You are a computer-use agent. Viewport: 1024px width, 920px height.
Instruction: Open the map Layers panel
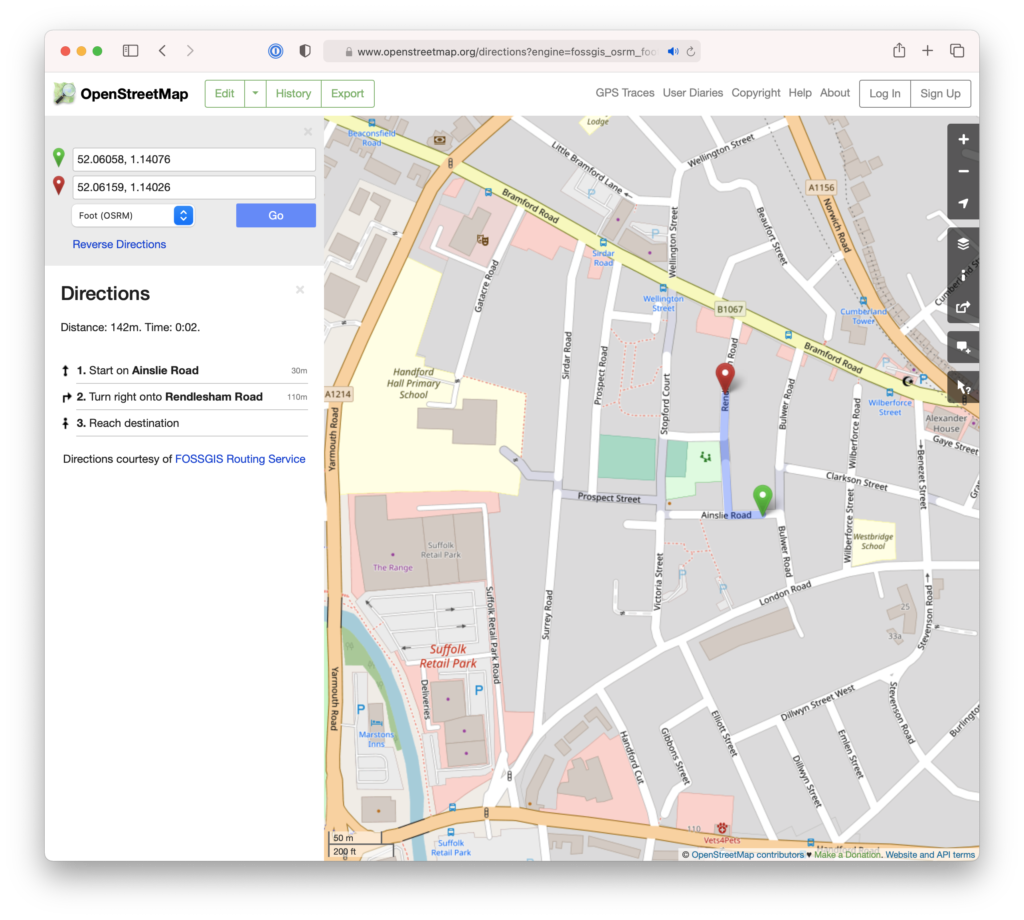click(963, 244)
